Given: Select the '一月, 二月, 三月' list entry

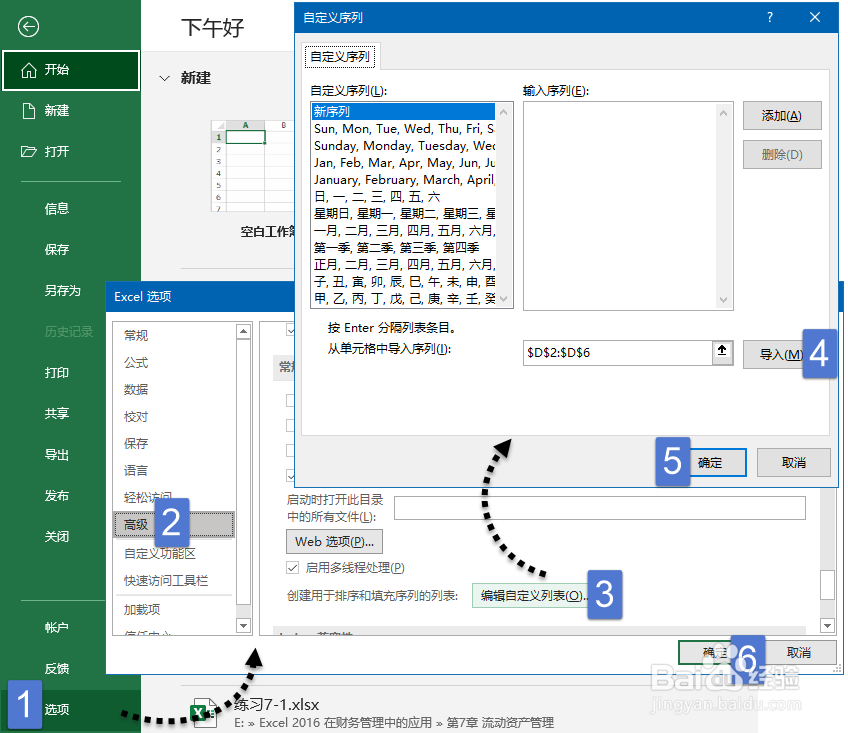Looking at the screenshot, I should [x=403, y=230].
